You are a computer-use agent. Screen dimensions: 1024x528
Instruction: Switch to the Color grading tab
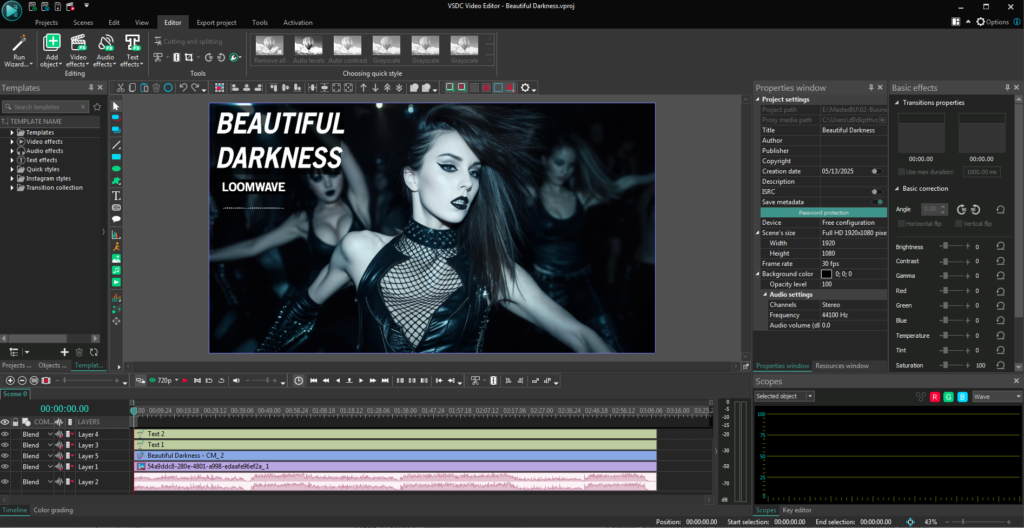coord(53,510)
